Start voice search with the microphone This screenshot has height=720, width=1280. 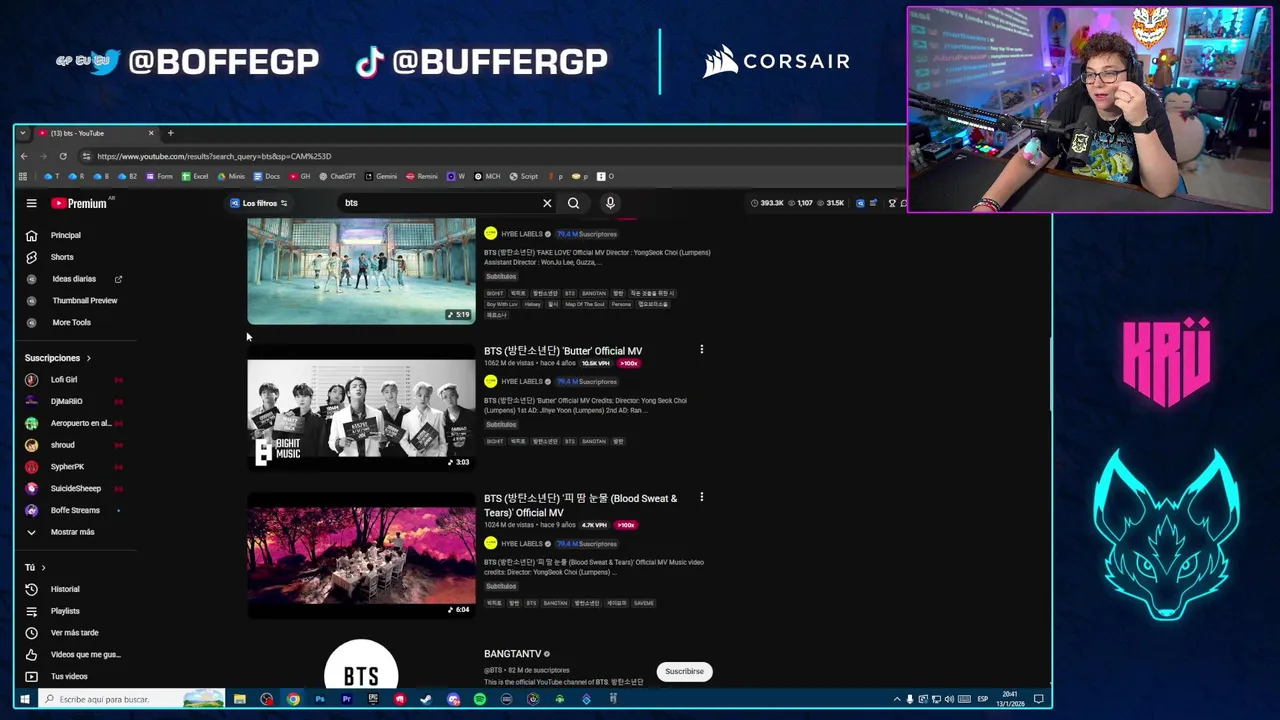(610, 203)
